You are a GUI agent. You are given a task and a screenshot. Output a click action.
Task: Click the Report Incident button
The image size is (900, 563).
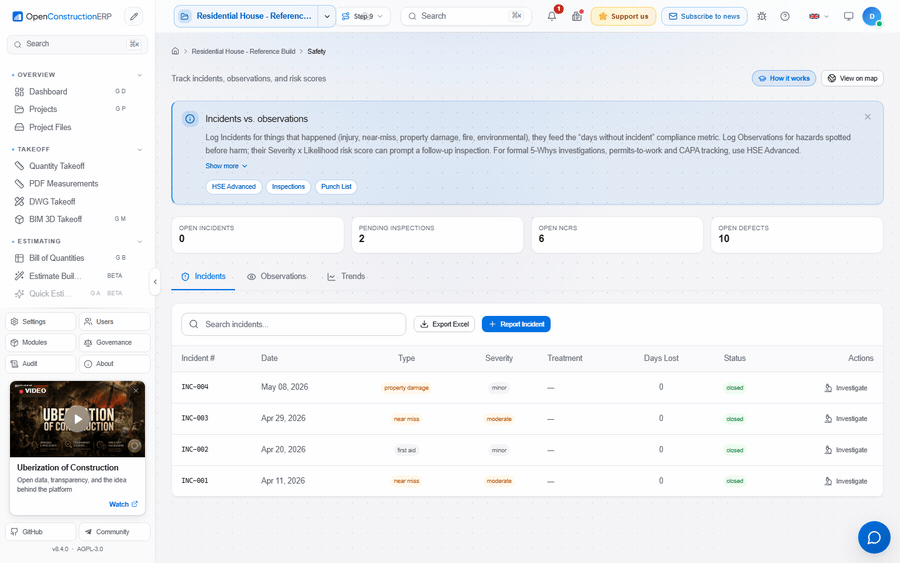(x=516, y=324)
